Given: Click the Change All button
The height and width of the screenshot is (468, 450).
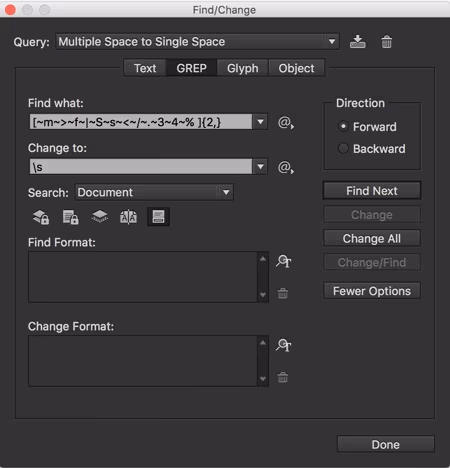Looking at the screenshot, I should pyautogui.click(x=372, y=238).
